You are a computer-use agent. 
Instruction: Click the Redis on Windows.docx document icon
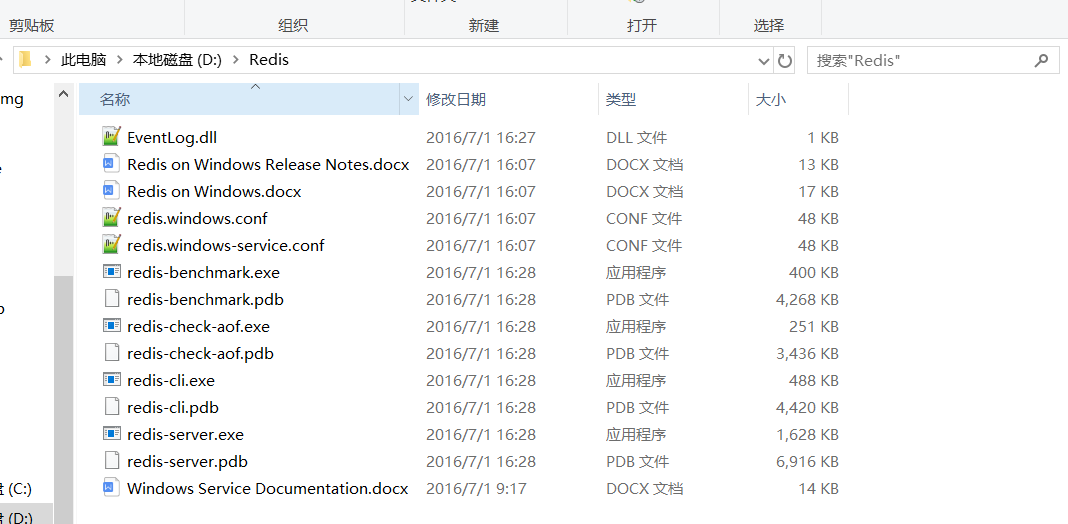111,191
